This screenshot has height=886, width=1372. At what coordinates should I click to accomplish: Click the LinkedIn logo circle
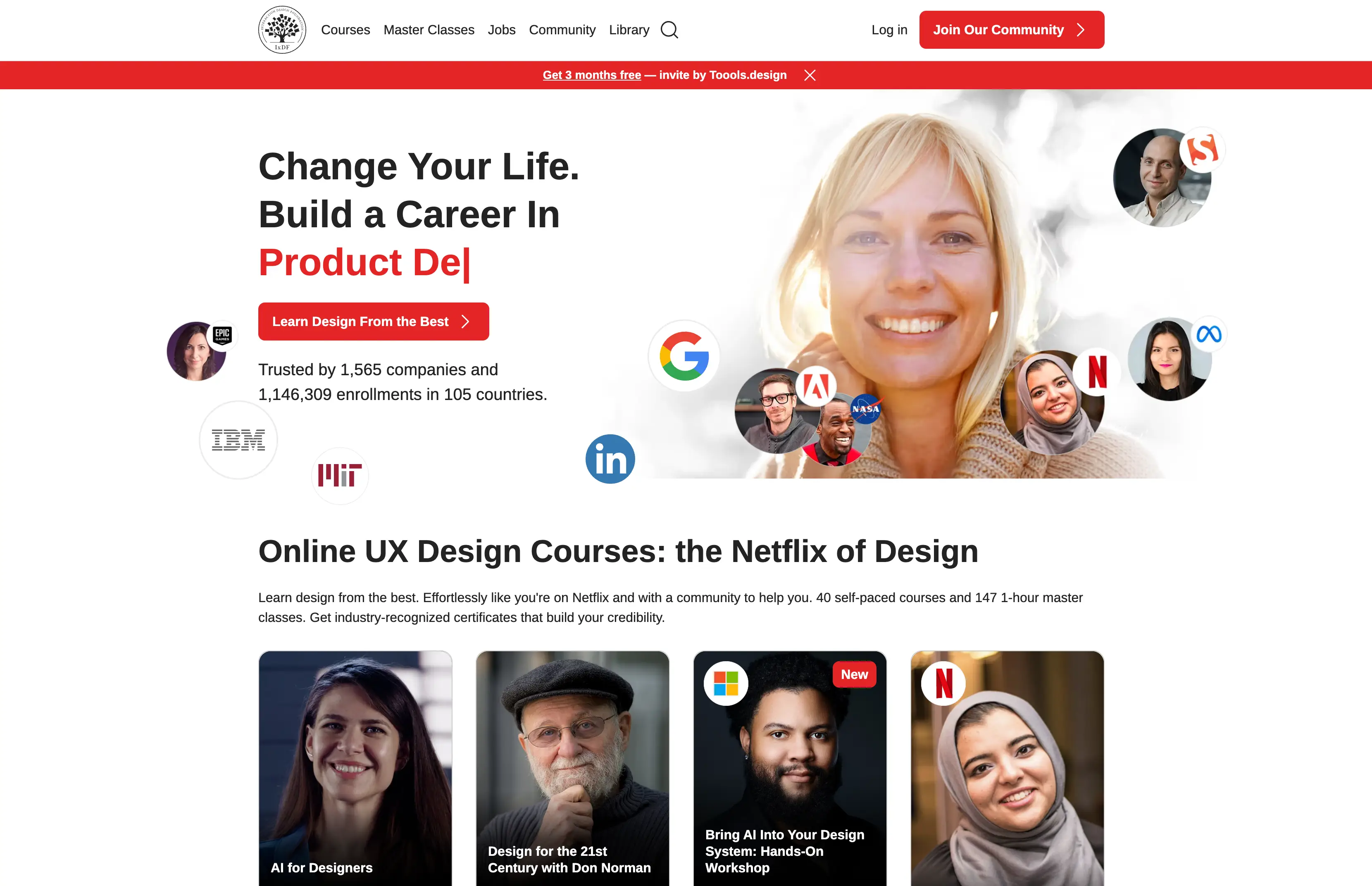[610, 459]
